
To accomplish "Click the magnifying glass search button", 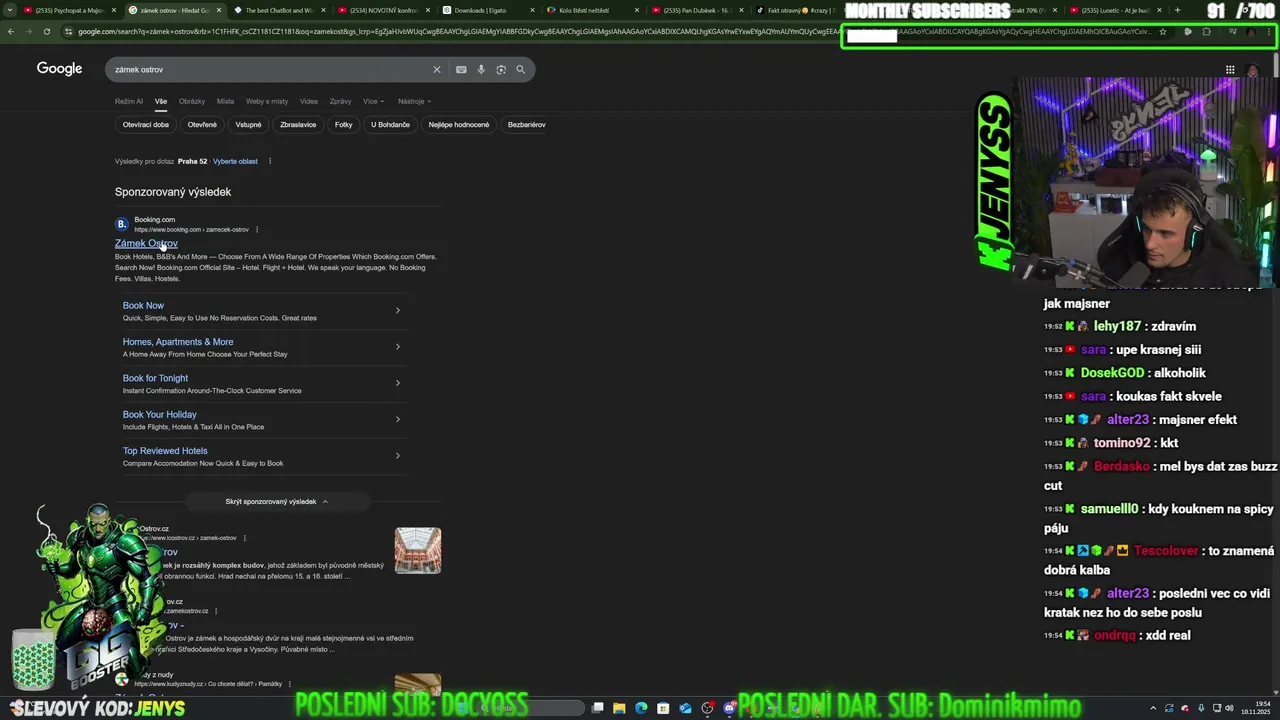I will [520, 70].
